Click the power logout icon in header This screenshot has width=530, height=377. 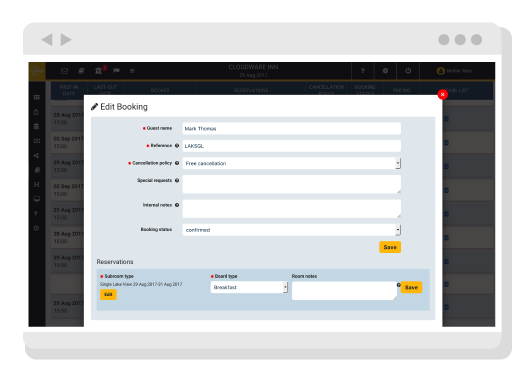pyautogui.click(x=408, y=71)
